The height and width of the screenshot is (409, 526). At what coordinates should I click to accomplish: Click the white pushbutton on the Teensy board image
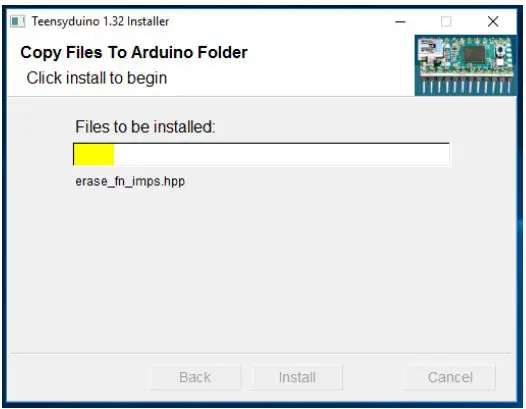[x=500, y=51]
